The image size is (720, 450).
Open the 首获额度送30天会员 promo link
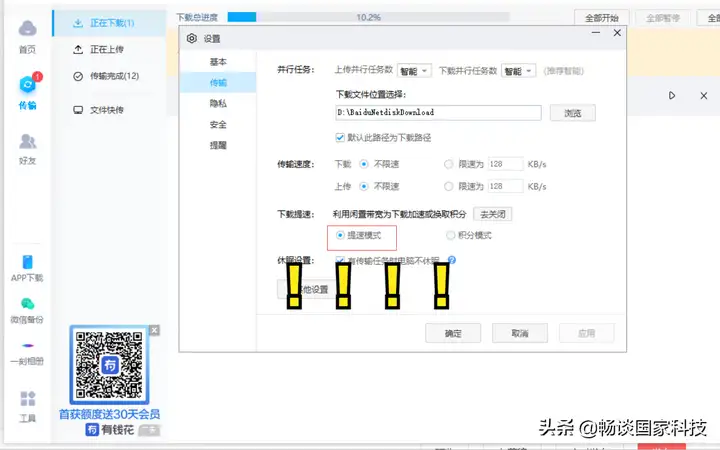pos(109,414)
